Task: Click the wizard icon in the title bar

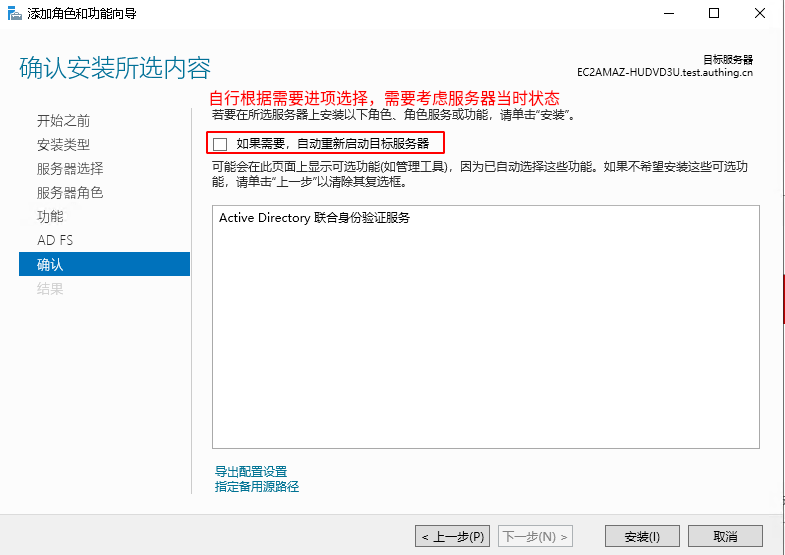Action: click(15, 13)
